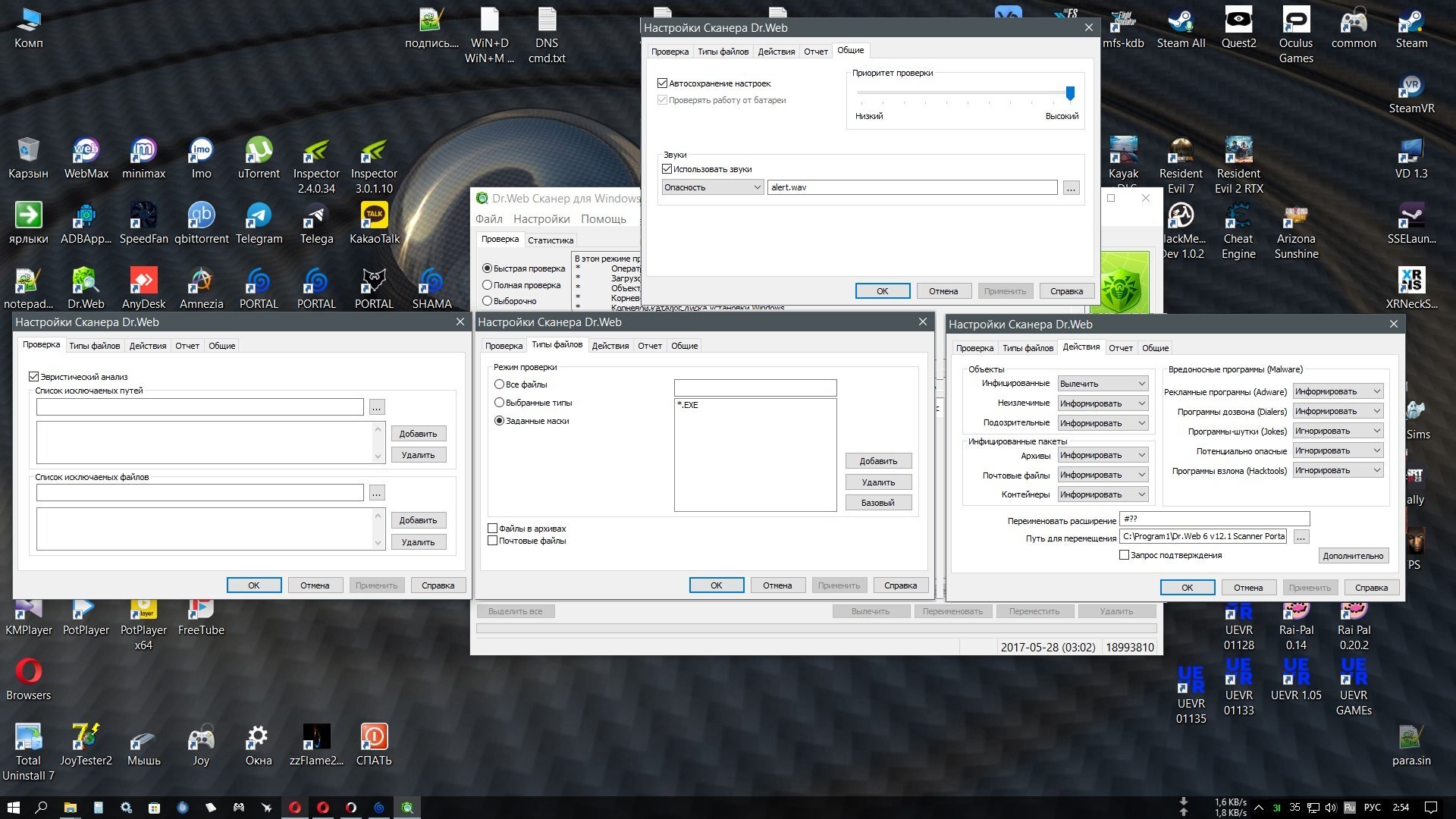Open the uTorrent desktop icon
Viewport: 1456px width, 819px height.
click(259, 158)
